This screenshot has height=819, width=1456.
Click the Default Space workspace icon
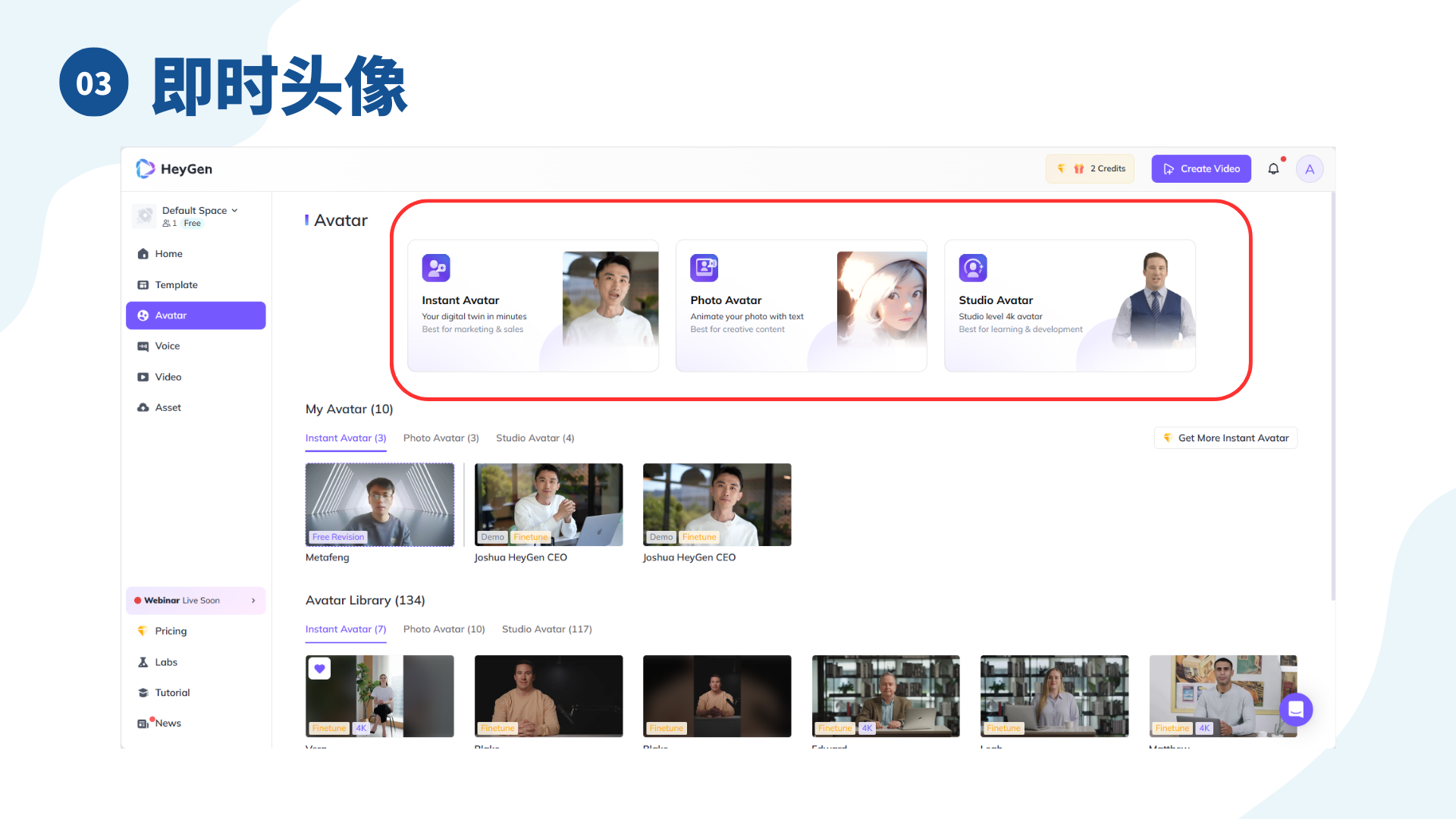[x=144, y=216]
